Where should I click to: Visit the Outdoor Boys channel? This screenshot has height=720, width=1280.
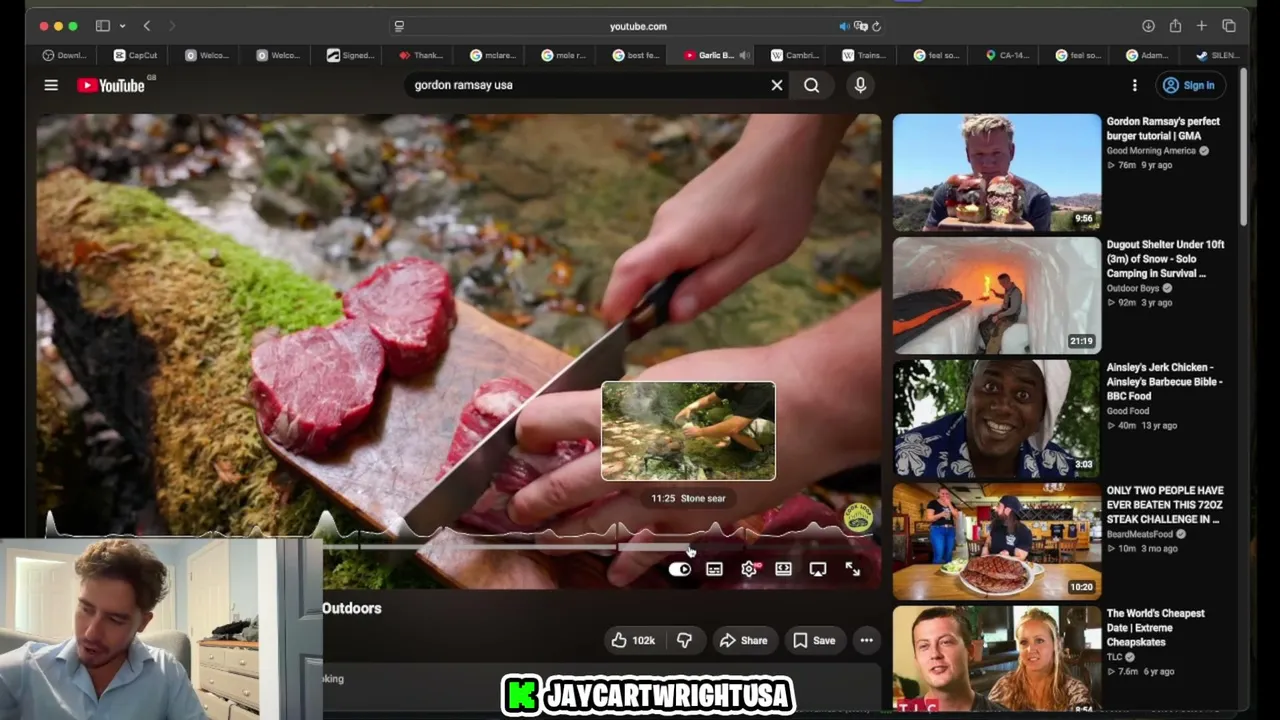(1133, 288)
